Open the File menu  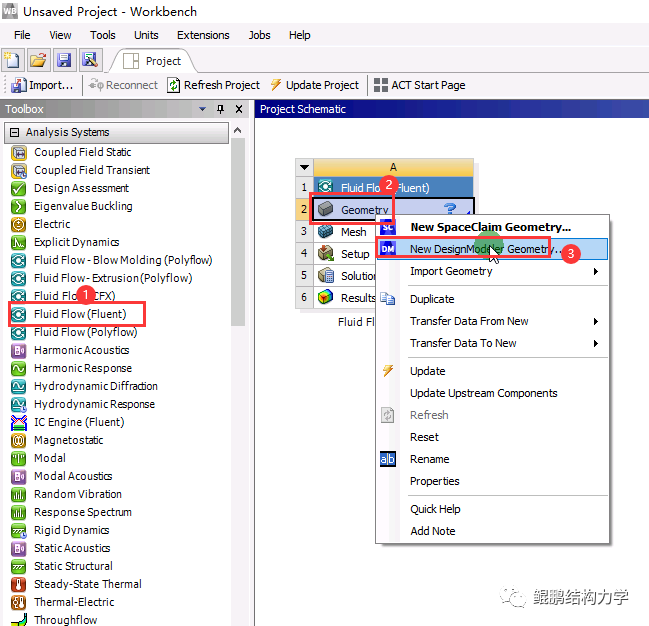pyautogui.click(x=22, y=35)
